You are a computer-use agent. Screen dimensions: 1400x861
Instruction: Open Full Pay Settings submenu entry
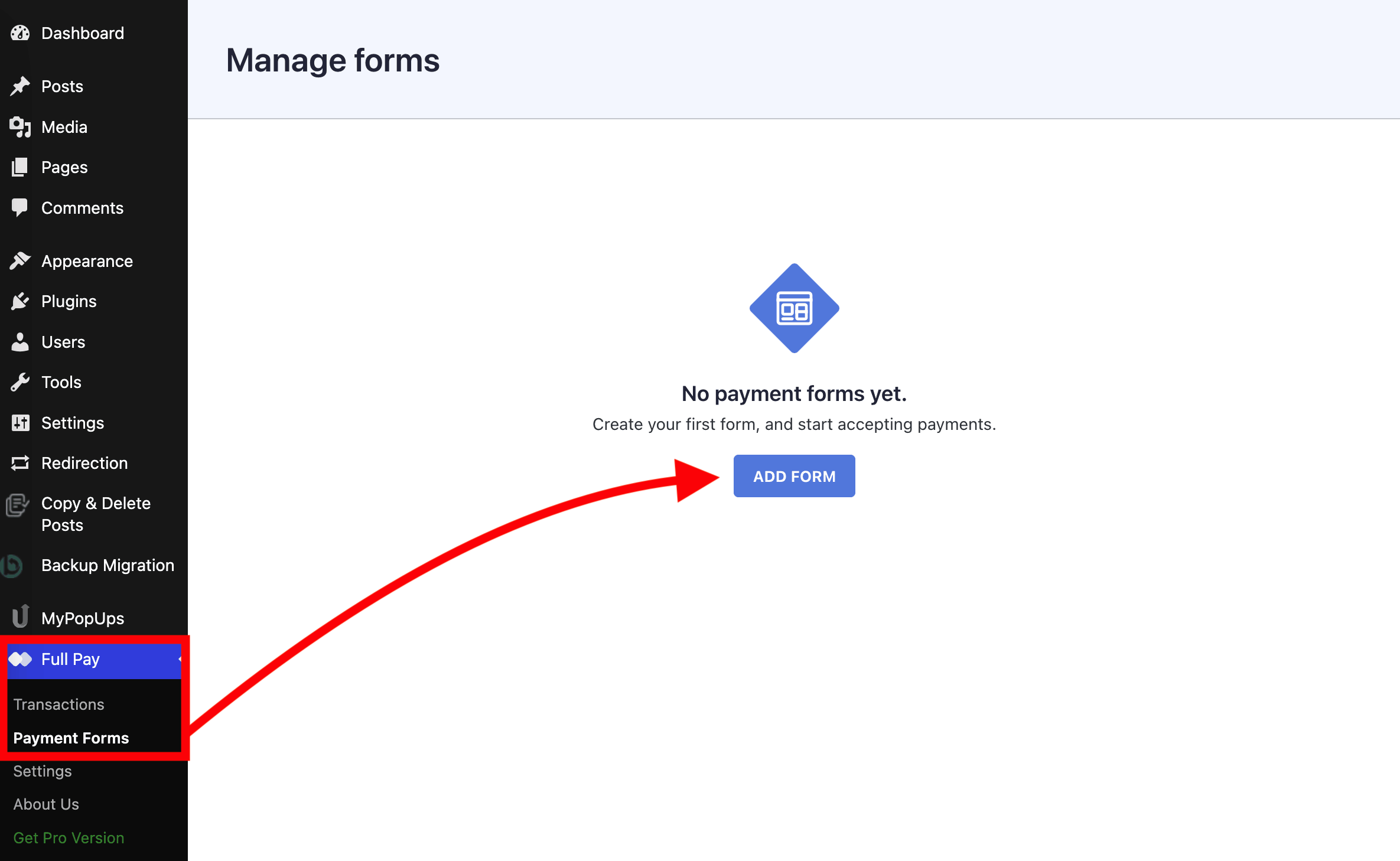[42, 771]
